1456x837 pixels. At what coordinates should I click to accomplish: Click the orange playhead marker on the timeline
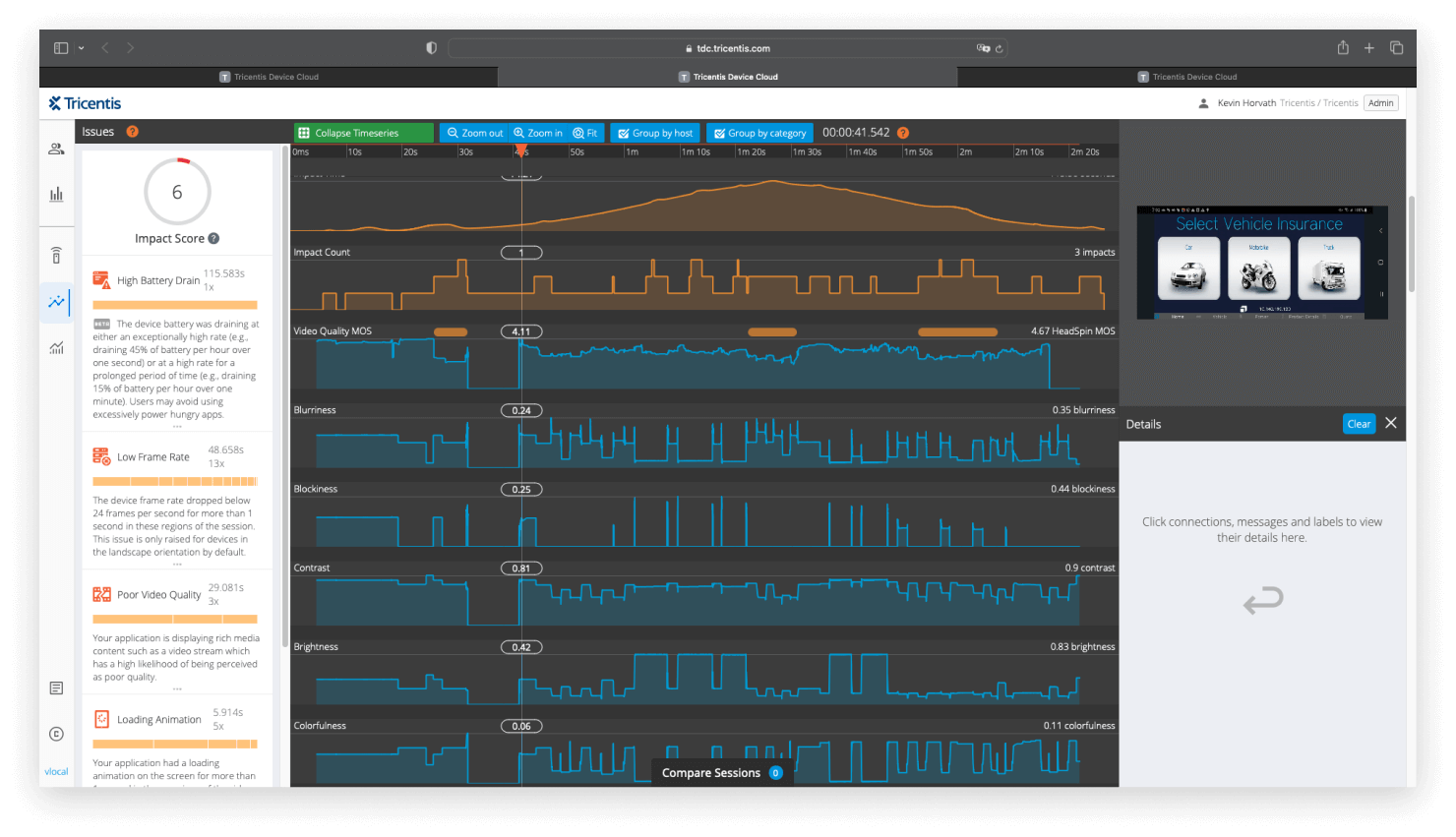click(x=521, y=150)
